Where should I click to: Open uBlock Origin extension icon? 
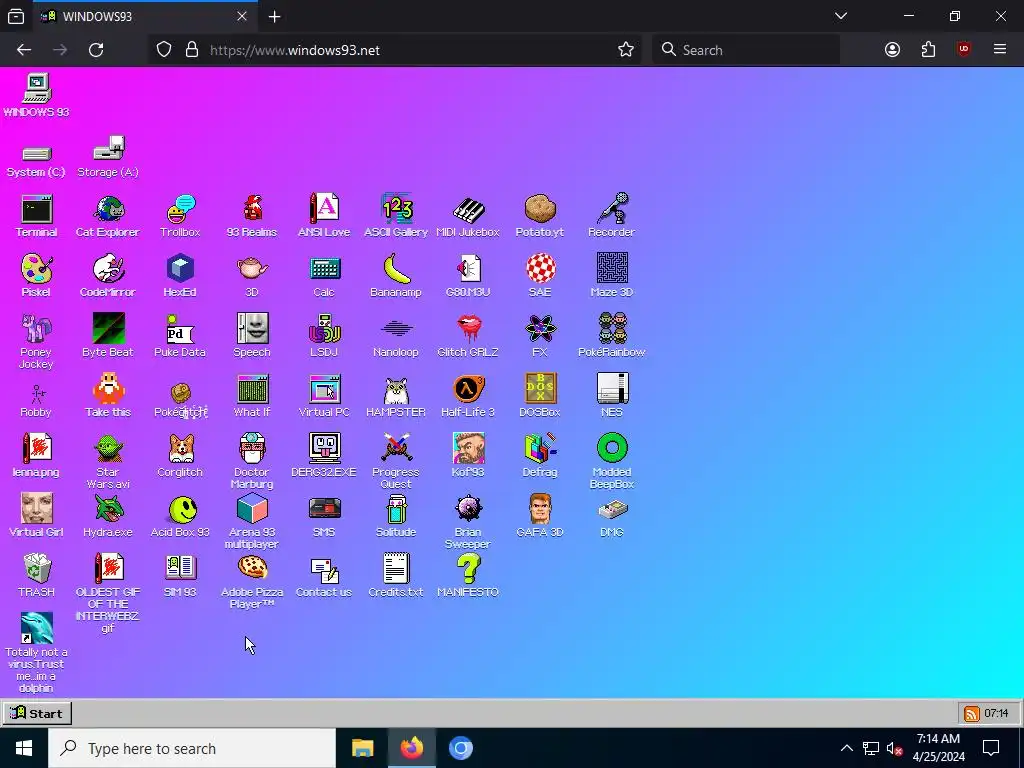(x=963, y=50)
